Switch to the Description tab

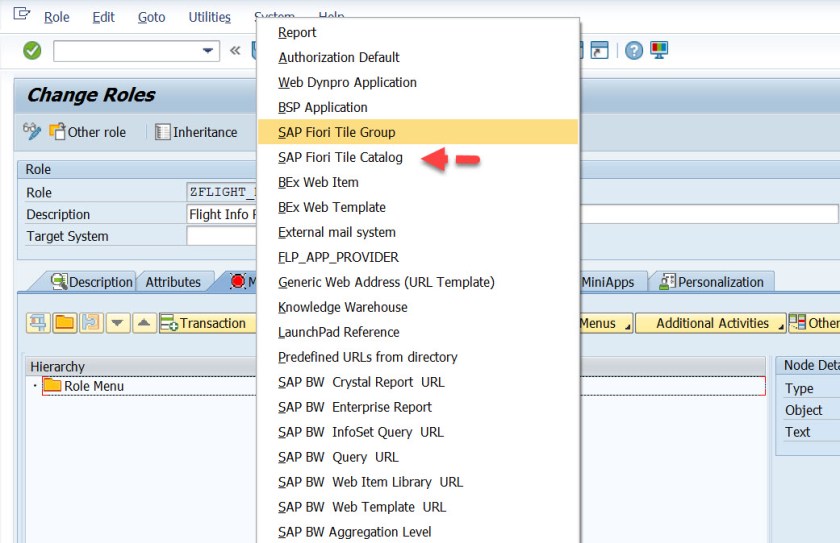[x=91, y=282]
